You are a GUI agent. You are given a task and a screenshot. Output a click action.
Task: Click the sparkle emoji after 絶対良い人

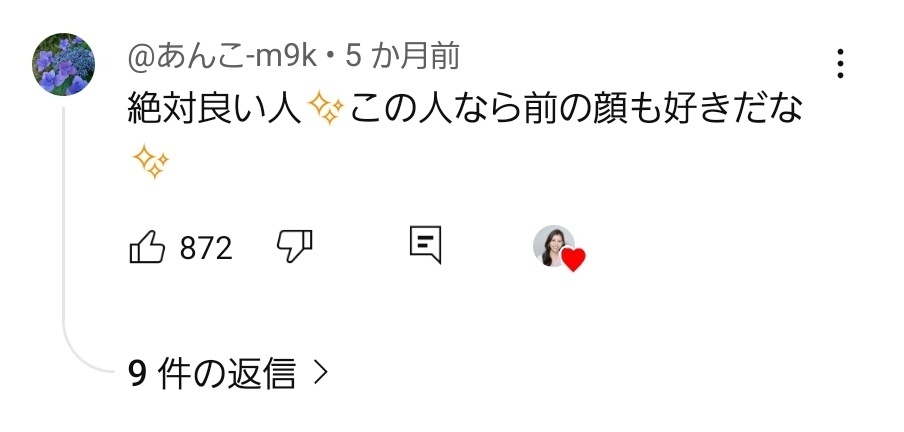point(325,108)
